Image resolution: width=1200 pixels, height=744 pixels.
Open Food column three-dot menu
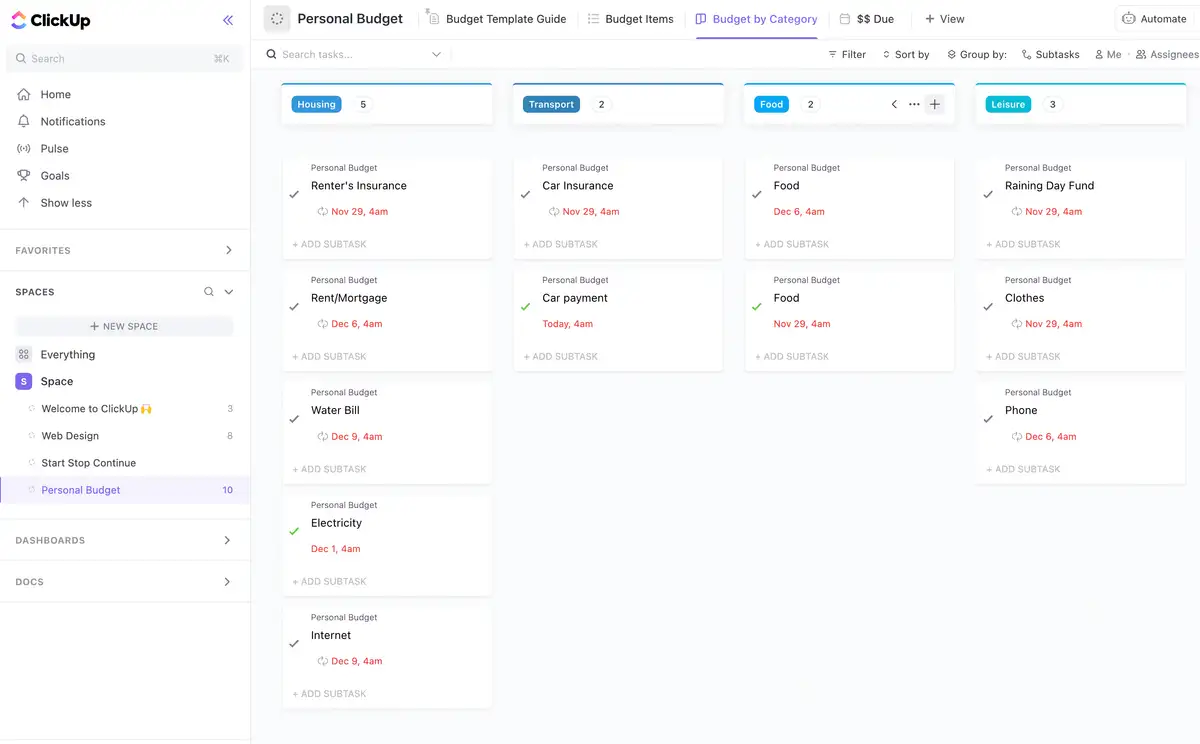click(x=914, y=104)
